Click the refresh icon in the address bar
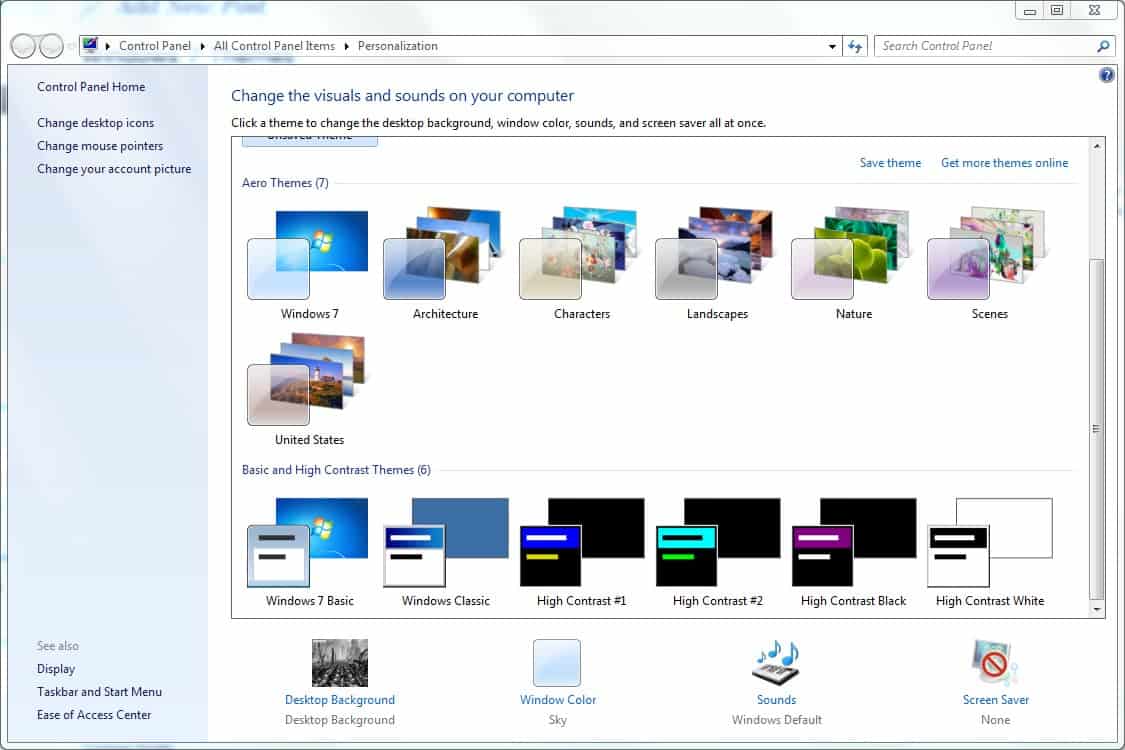1125x750 pixels. (x=855, y=46)
